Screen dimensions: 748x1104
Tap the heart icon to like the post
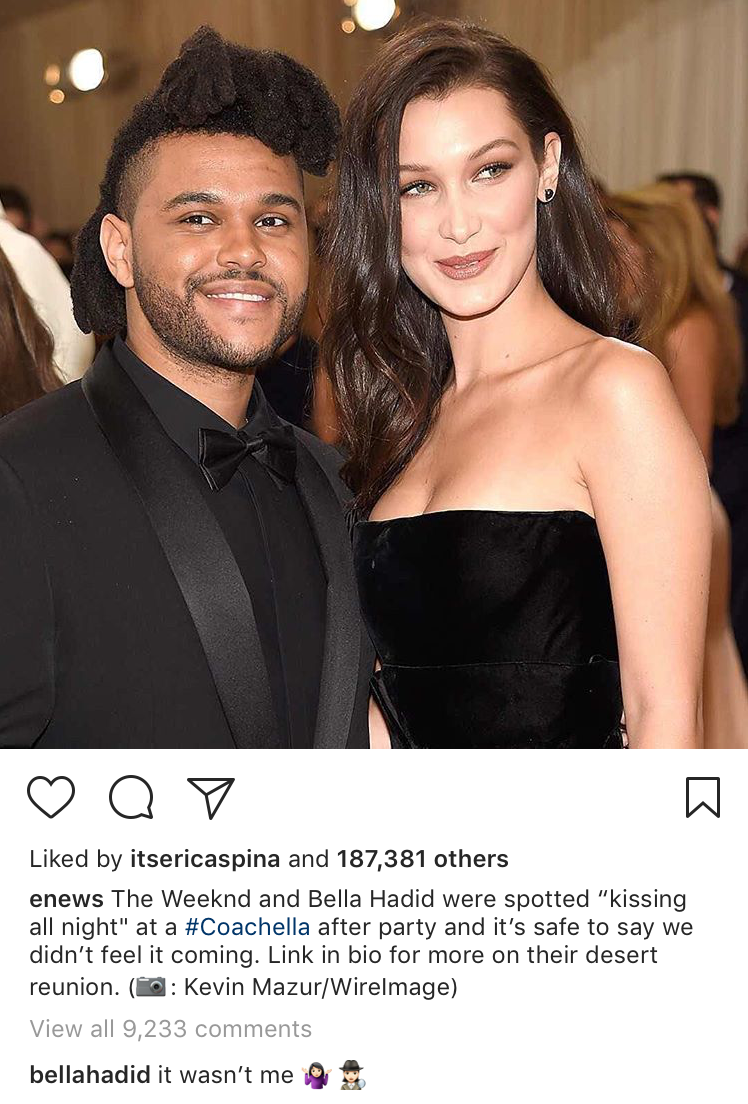51,797
